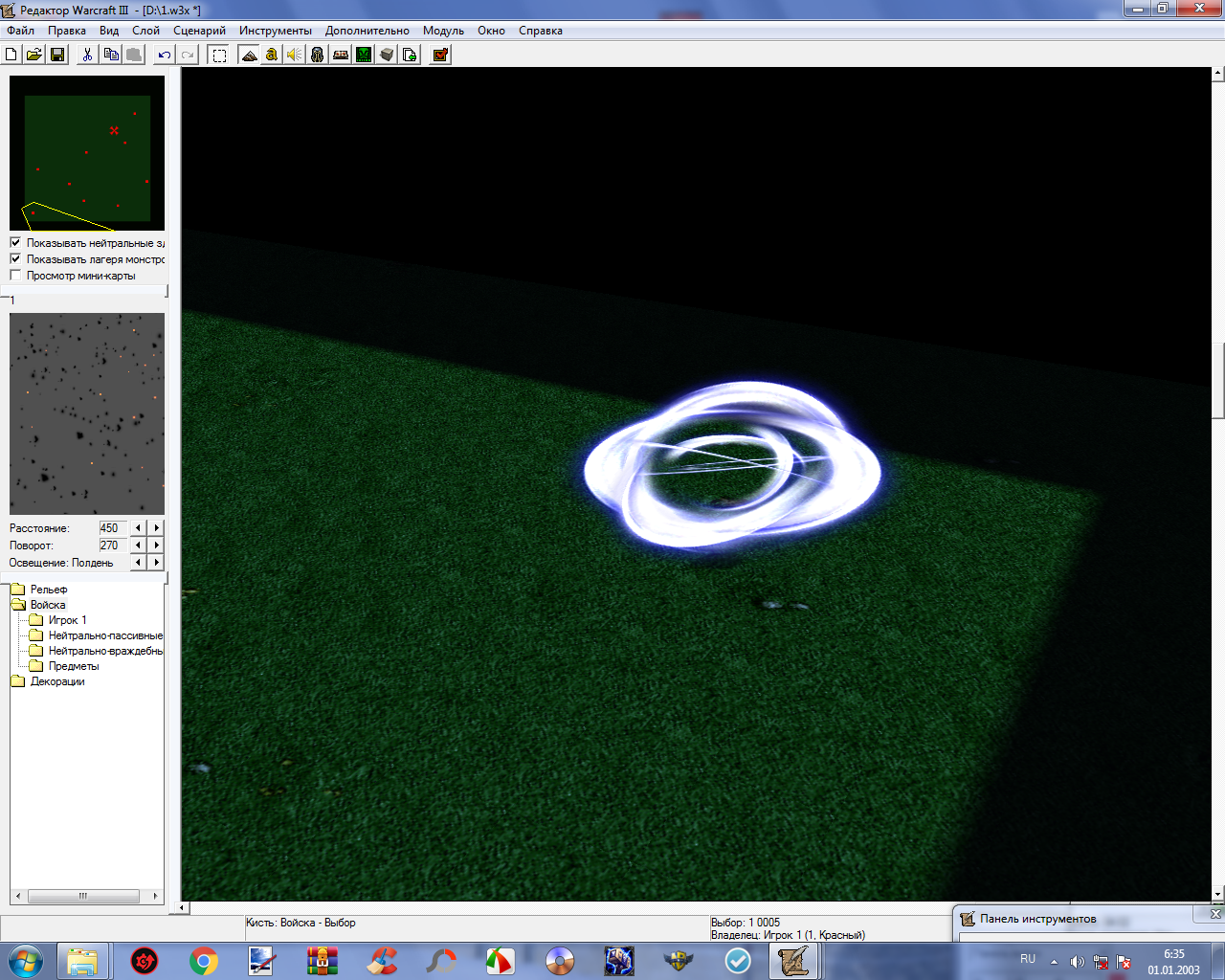Viewport: 1225px width, 980px height.
Task: Open the Окно menu
Action: coord(491,31)
